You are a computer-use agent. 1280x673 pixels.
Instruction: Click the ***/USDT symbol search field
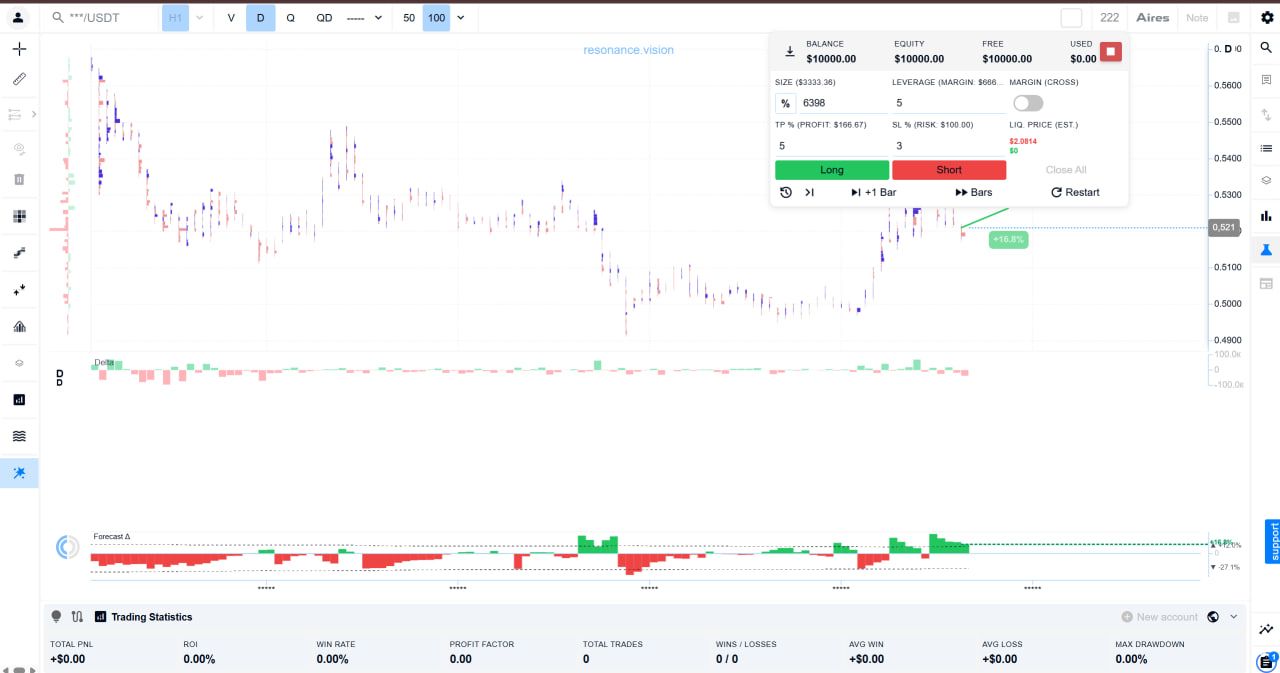coord(102,18)
